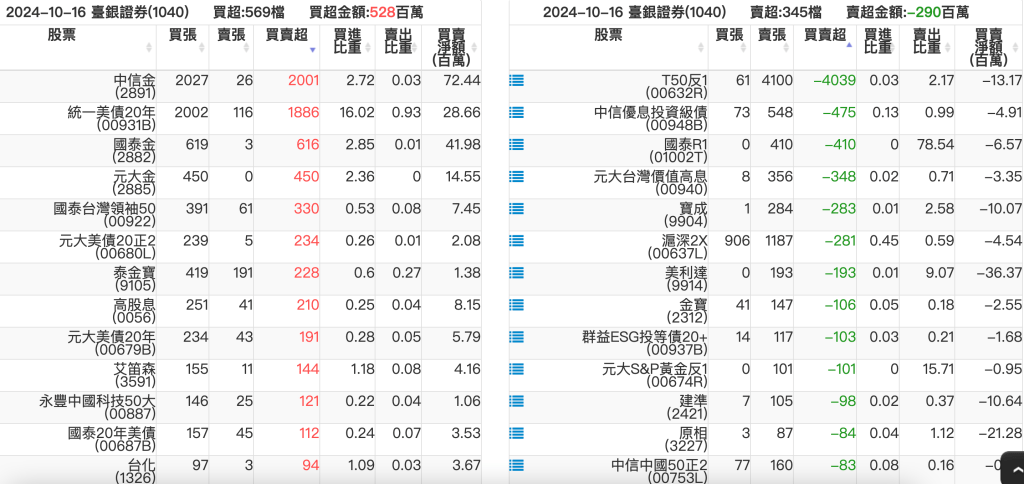Open the list icon beside 元大台灣價值高息
Screen dimensions: 1024x484
coord(516,177)
